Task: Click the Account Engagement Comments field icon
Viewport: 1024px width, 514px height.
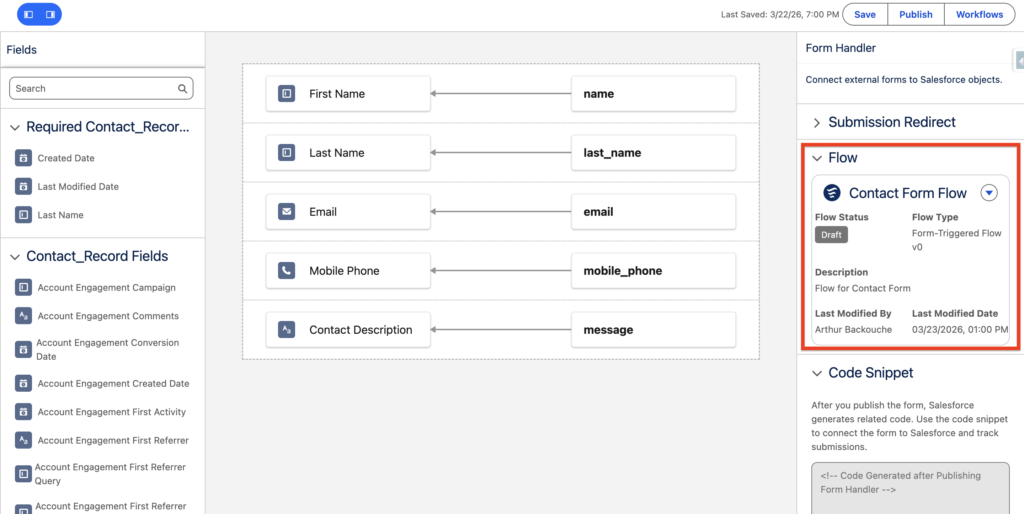Action: coord(23,316)
